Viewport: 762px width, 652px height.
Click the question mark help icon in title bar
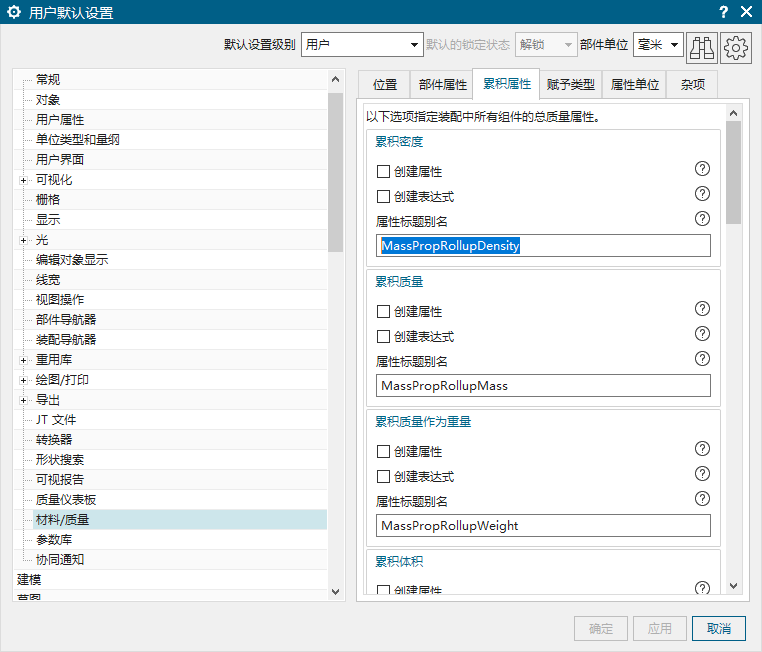click(x=723, y=12)
